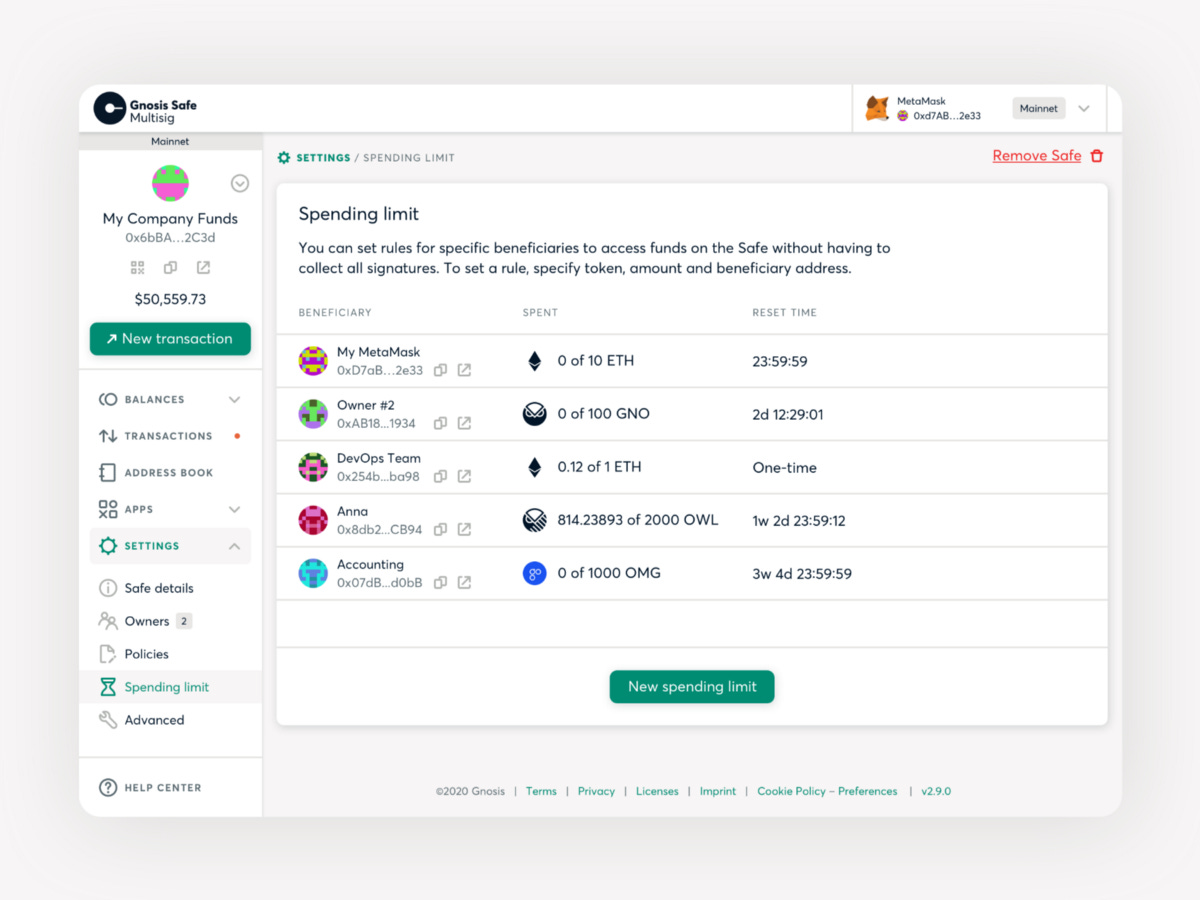Click the DevOps Team beneficiary identicon
The image size is (1200, 900).
pos(313,467)
